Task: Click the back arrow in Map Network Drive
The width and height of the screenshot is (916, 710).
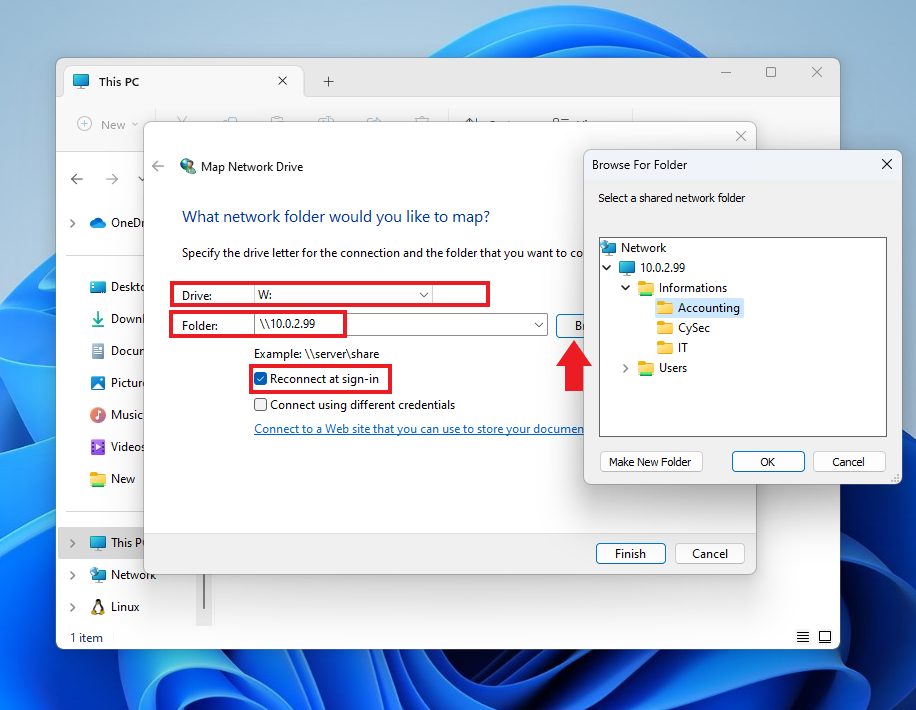Action: tap(158, 167)
